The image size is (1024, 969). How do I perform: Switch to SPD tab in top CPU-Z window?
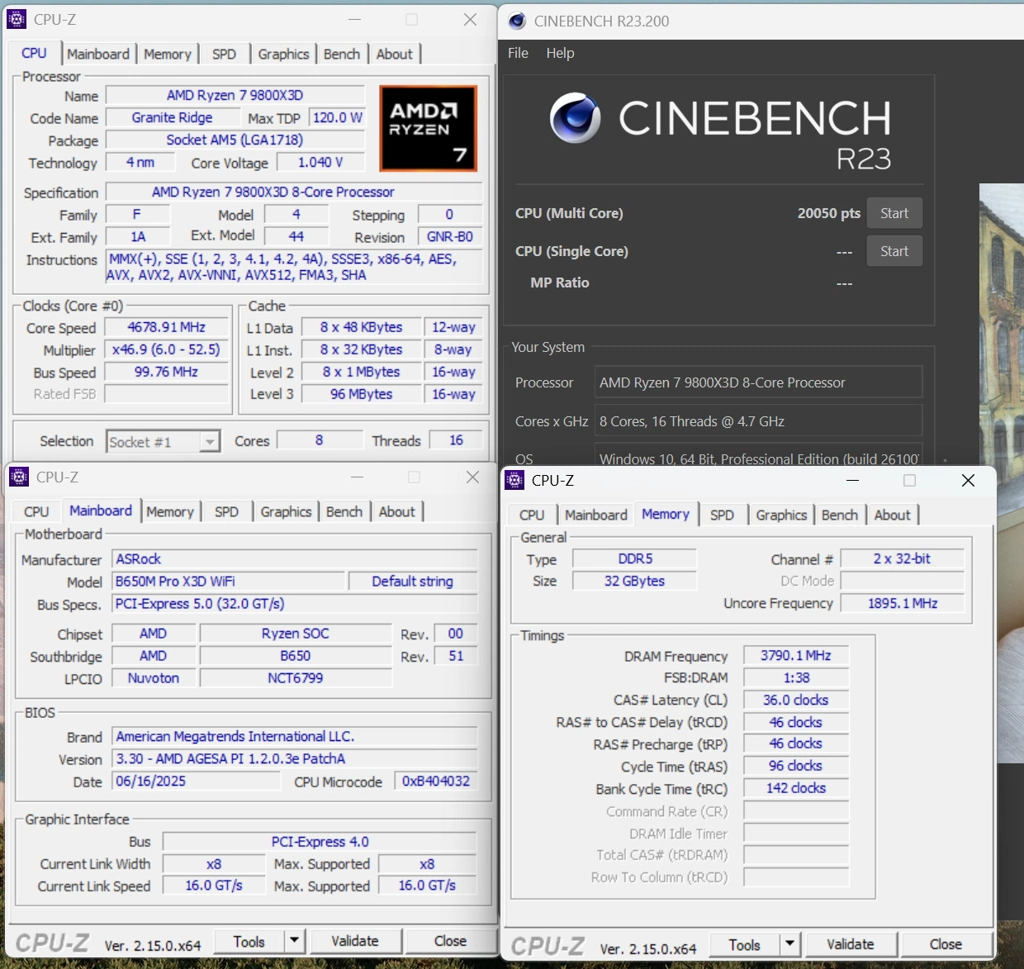coord(224,54)
